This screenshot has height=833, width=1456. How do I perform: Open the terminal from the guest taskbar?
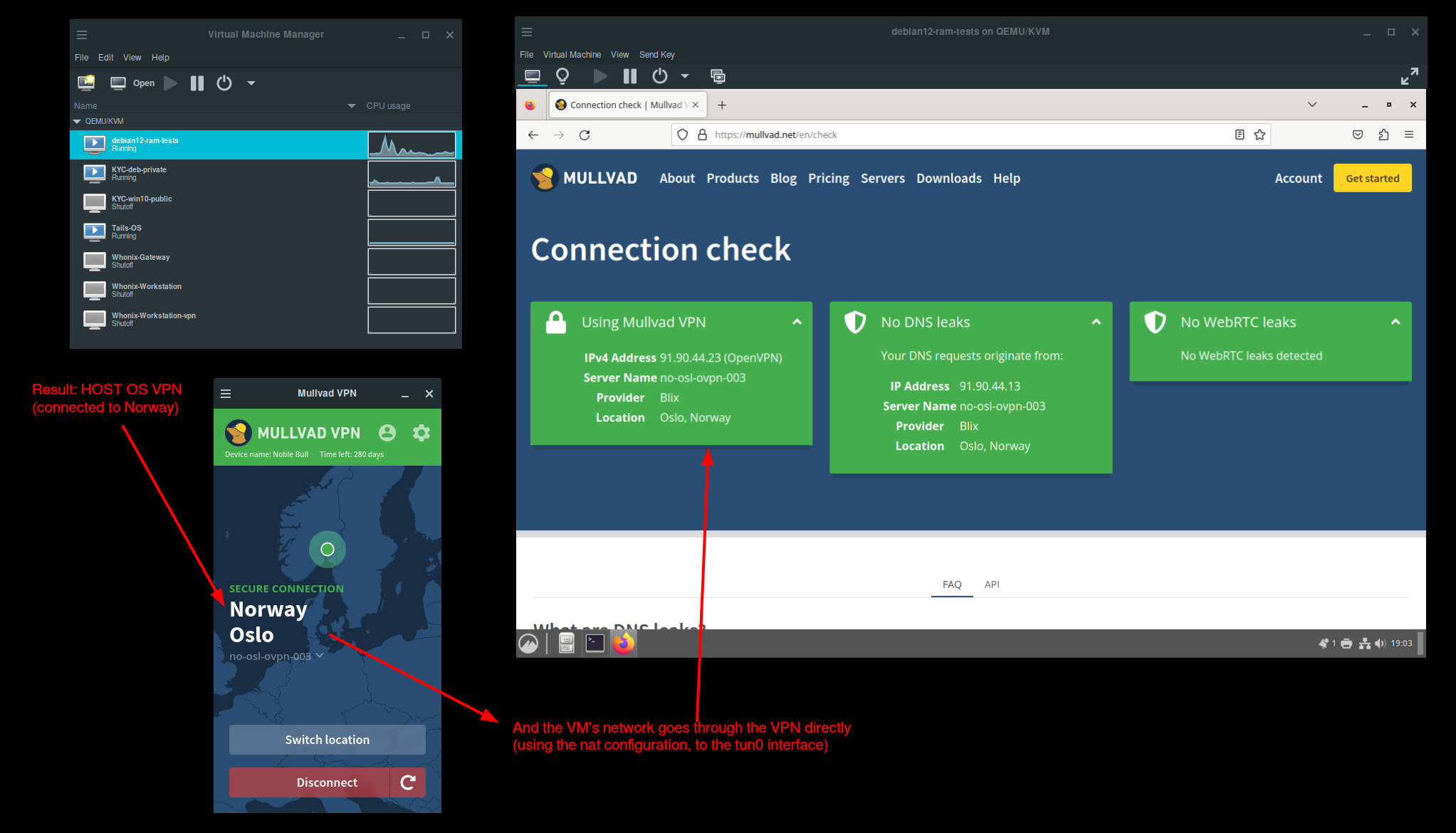[x=595, y=644]
